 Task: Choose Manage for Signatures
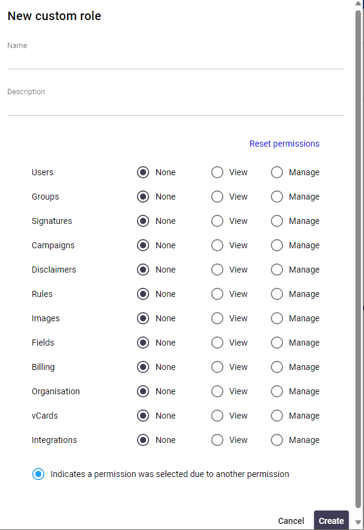point(277,221)
